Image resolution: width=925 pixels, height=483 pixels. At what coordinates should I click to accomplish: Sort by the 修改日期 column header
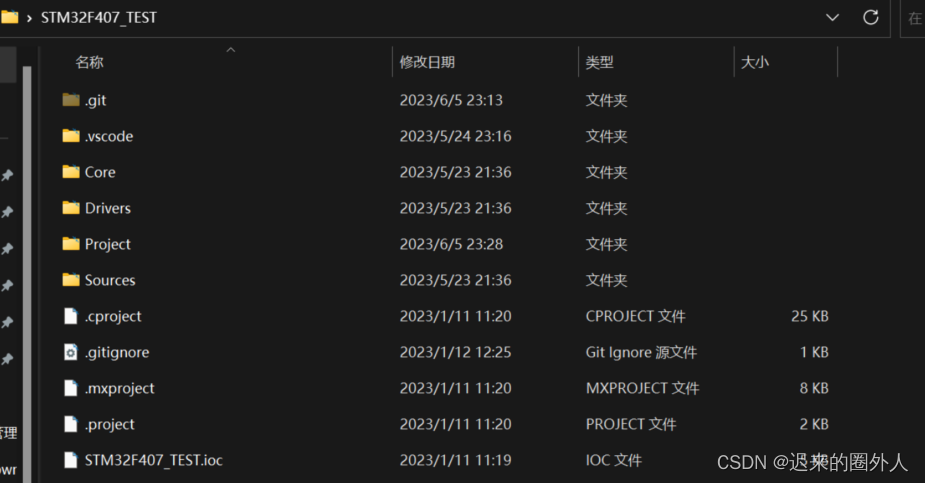click(427, 62)
